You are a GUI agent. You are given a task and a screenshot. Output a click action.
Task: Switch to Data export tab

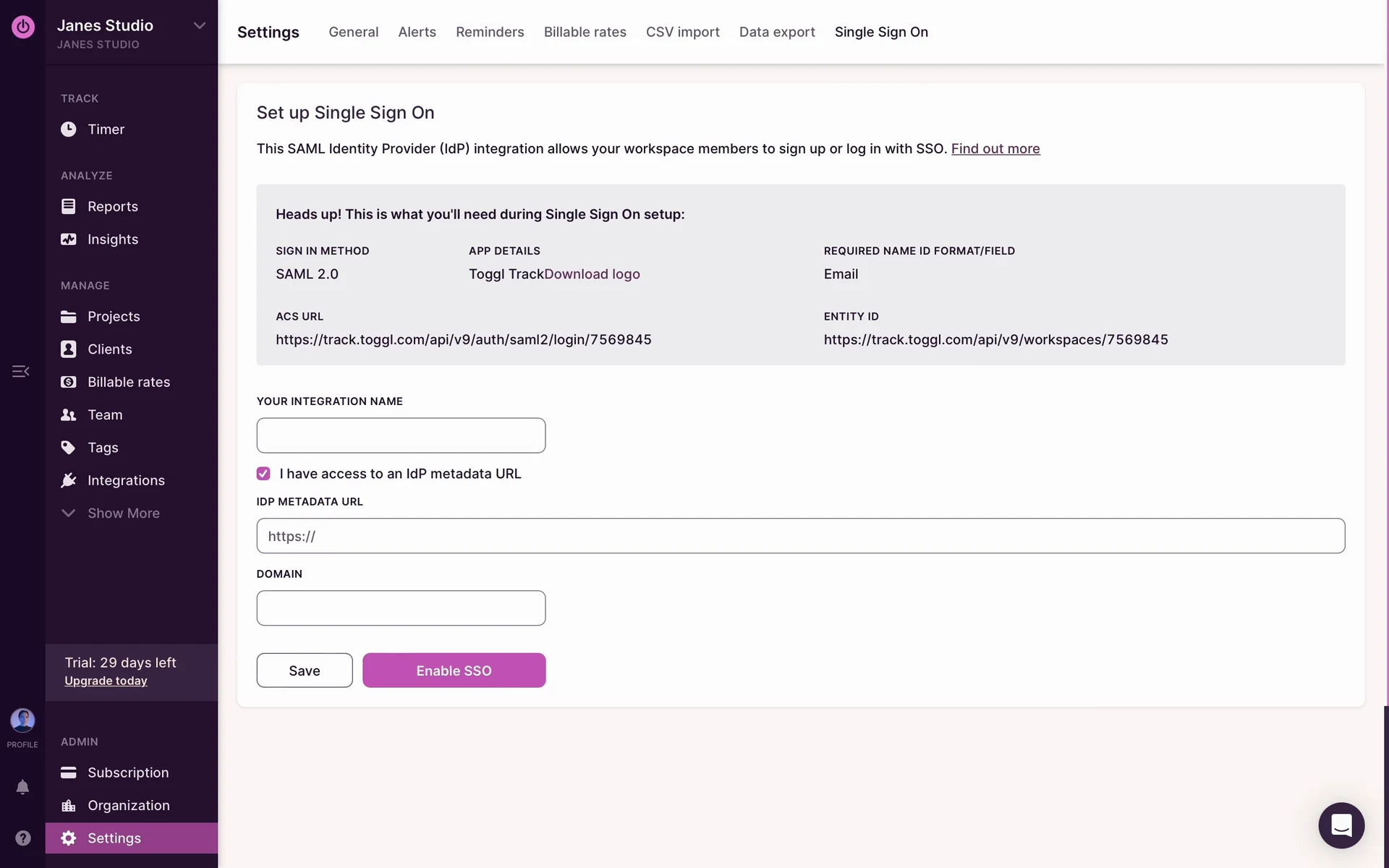pyautogui.click(x=776, y=32)
